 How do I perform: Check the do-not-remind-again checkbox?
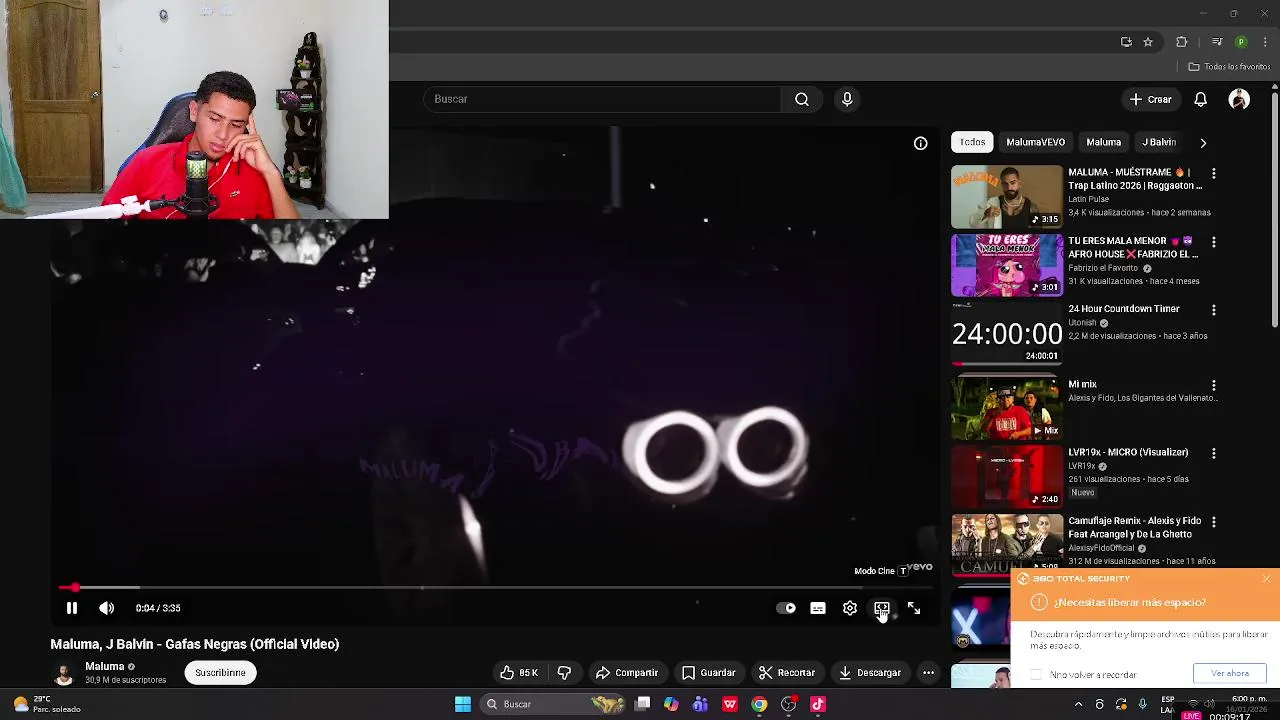pos(1036,675)
